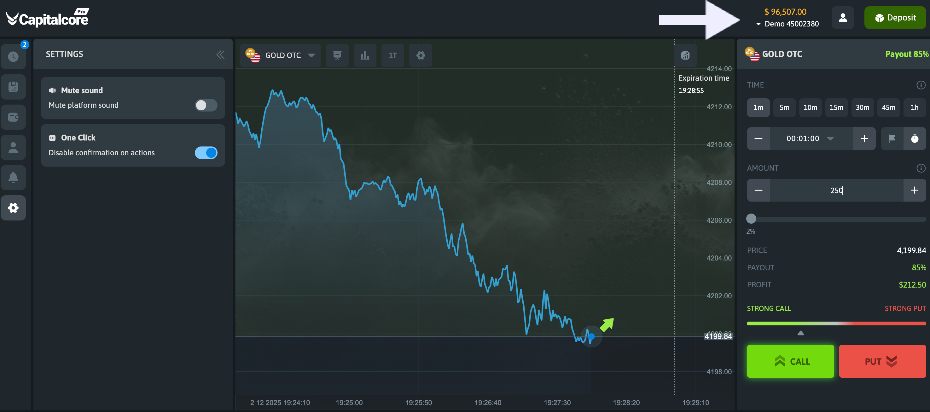Click the Capitalcore logo
Image resolution: width=930 pixels, height=412 pixels.
coord(47,18)
